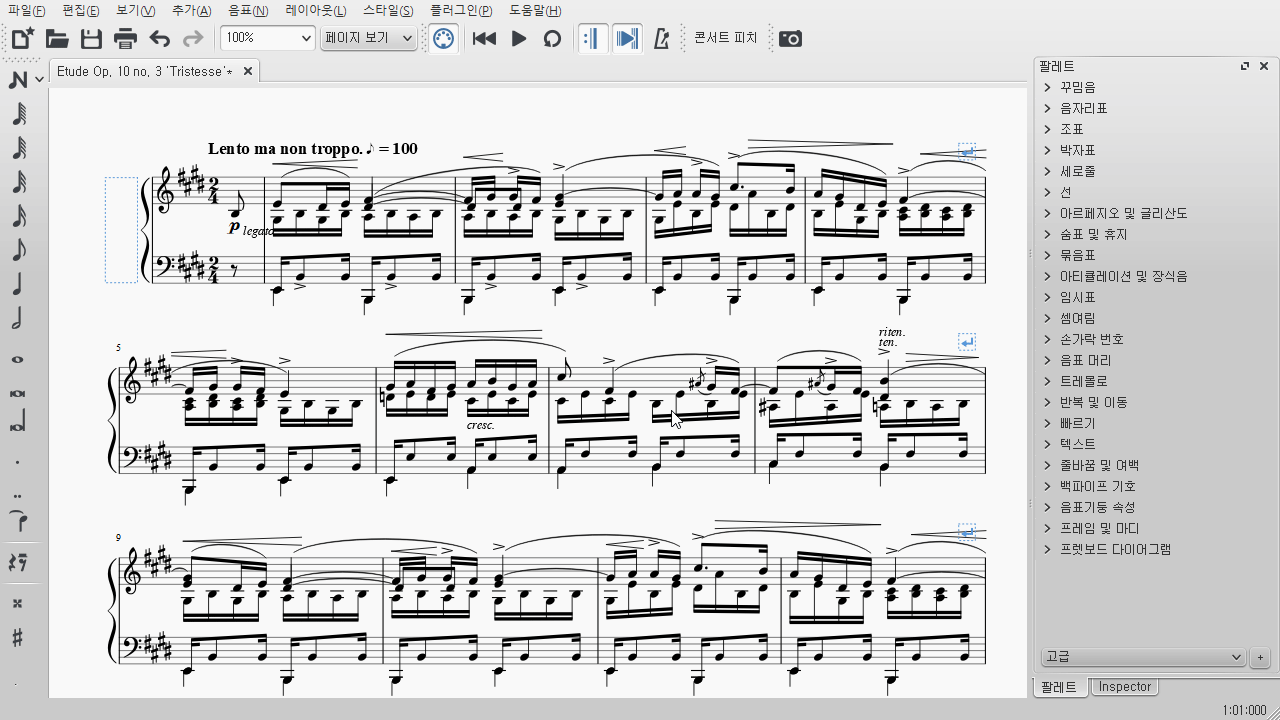Select the whole note duration
The width and height of the screenshot is (1280, 720).
tap(17, 359)
